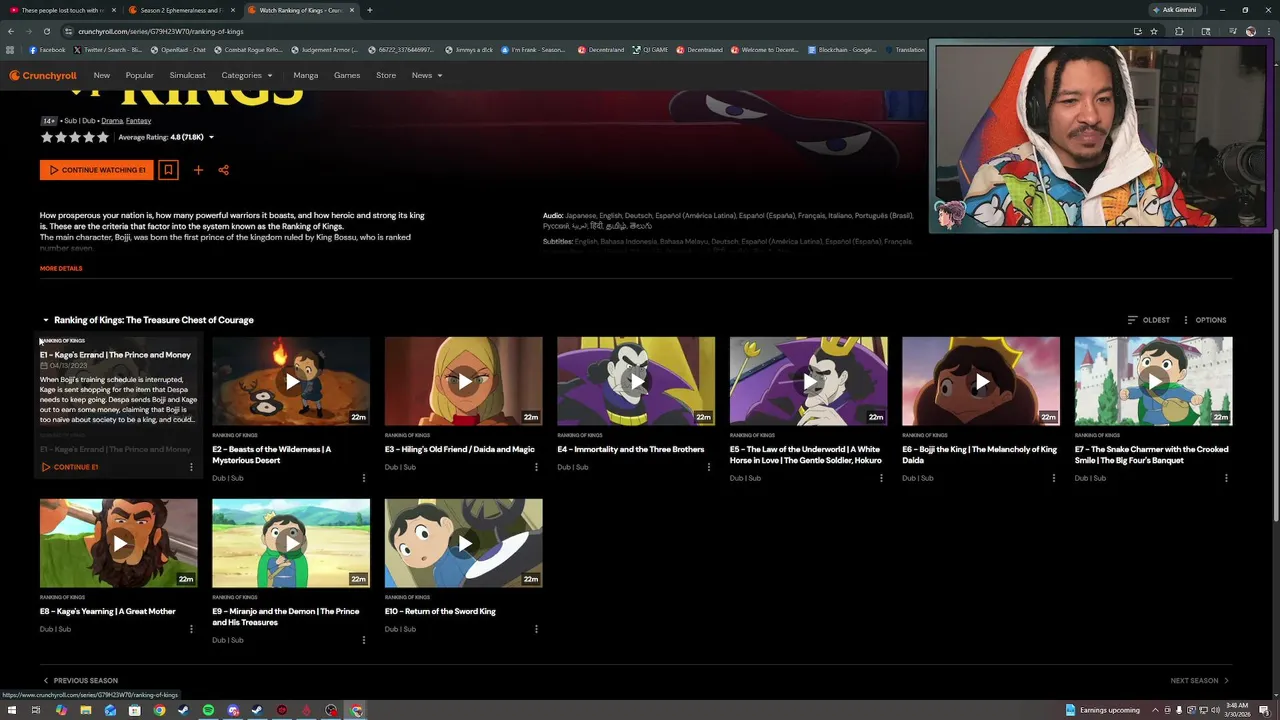Click the plus icon to add to Crunchylist
Image resolution: width=1280 pixels, height=720 pixels.
tap(198, 170)
